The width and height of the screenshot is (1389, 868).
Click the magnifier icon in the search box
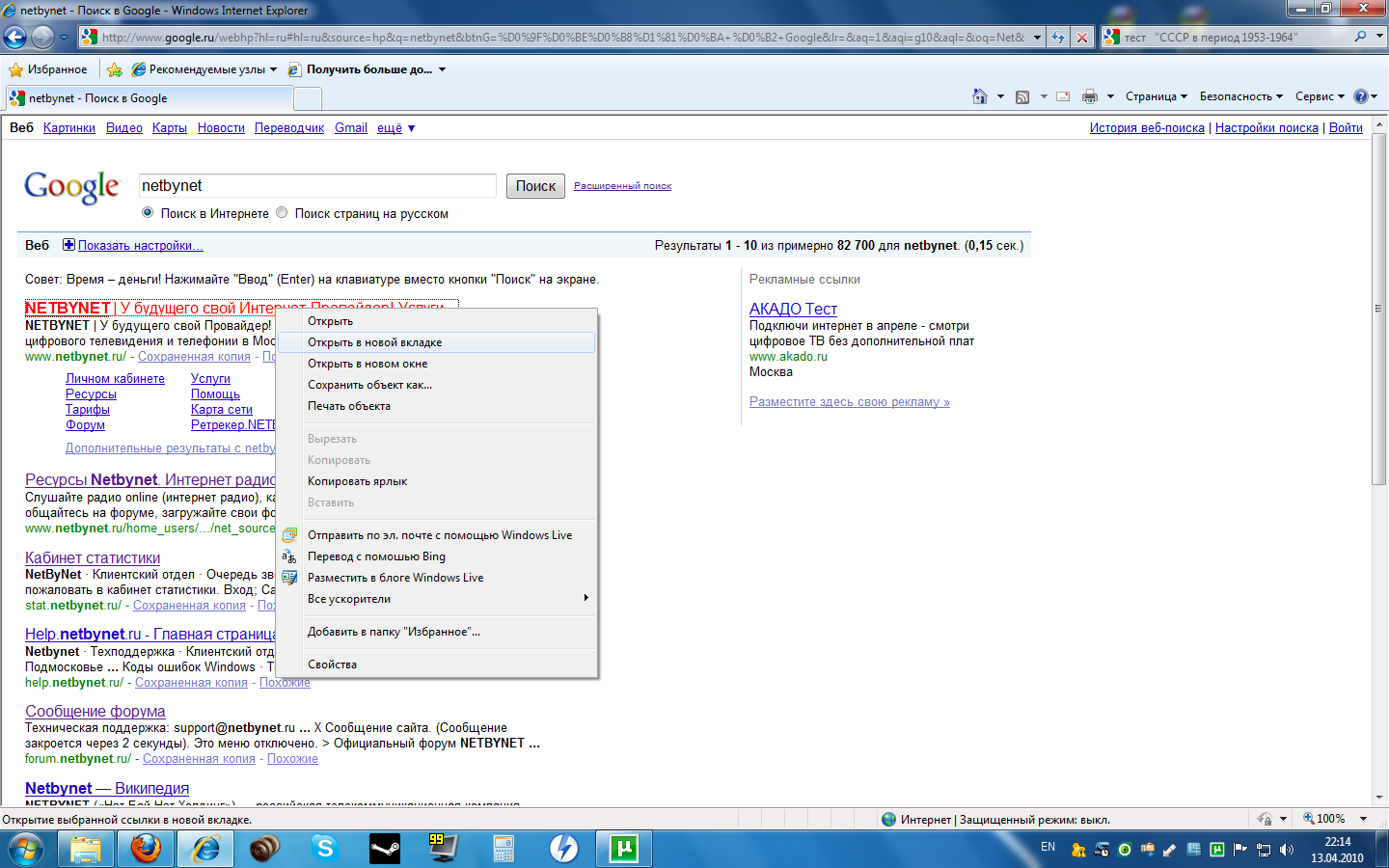(1360, 37)
